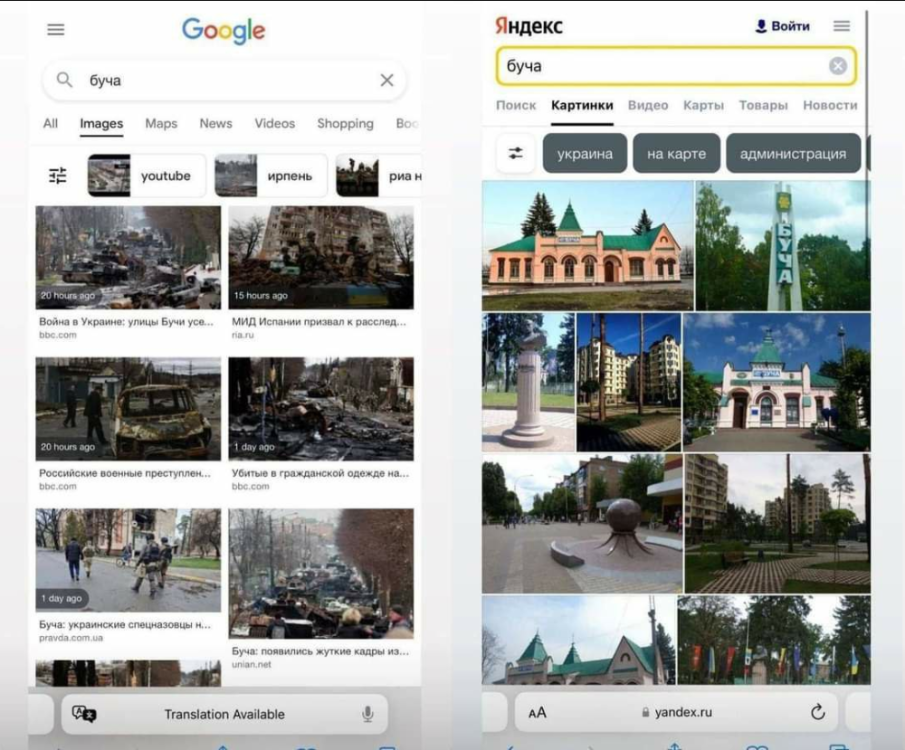Open the Google News tab
Image resolution: width=905 pixels, height=750 pixels.
coord(216,124)
